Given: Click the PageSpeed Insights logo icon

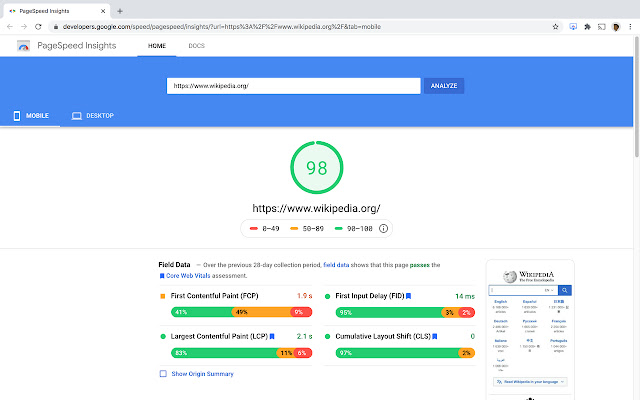Looking at the screenshot, I should click(x=23, y=46).
